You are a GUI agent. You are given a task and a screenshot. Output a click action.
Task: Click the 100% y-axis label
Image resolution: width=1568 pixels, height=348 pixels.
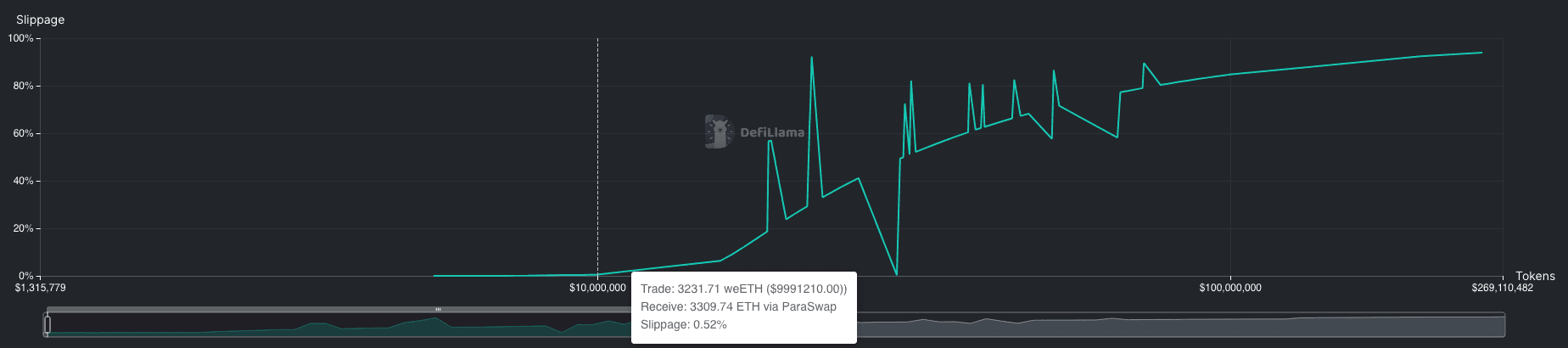[20, 38]
